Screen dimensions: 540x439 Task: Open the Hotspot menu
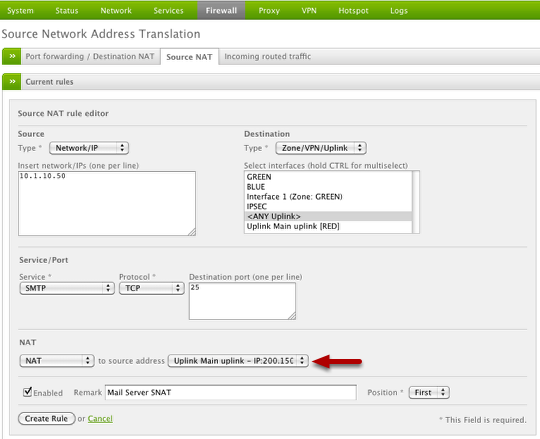click(x=353, y=10)
